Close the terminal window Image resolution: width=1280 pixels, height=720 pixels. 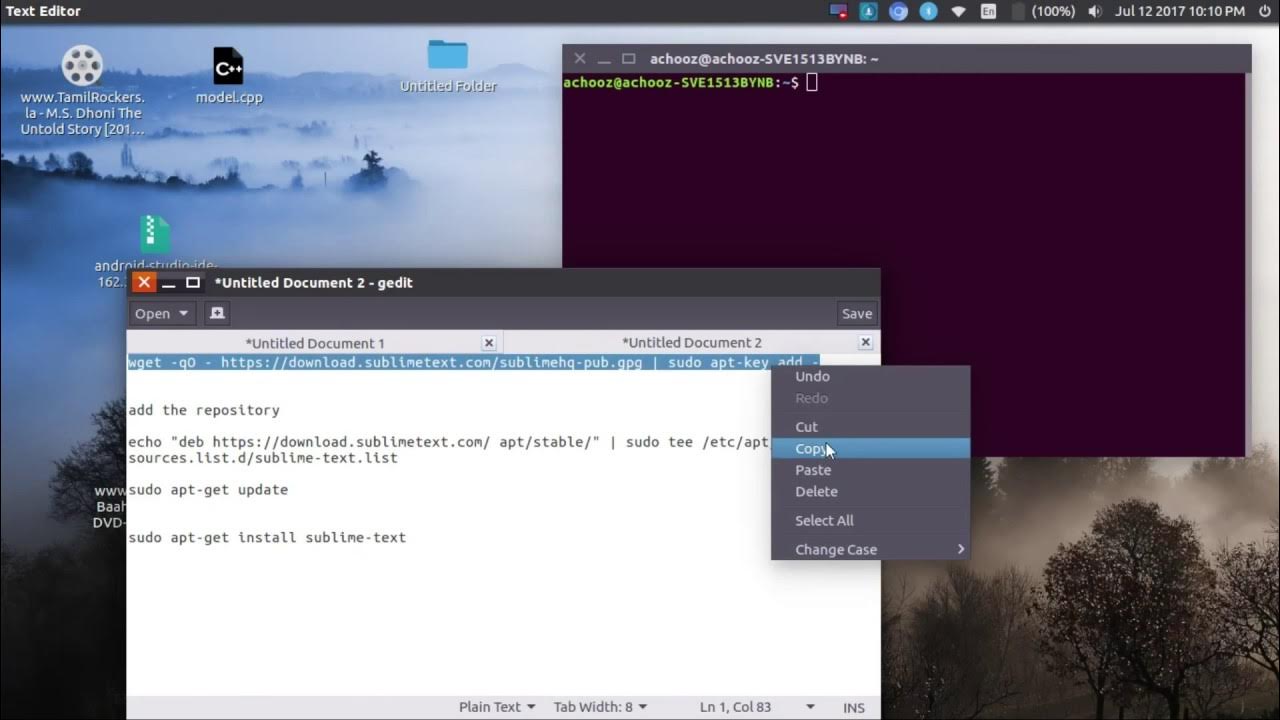coord(579,59)
